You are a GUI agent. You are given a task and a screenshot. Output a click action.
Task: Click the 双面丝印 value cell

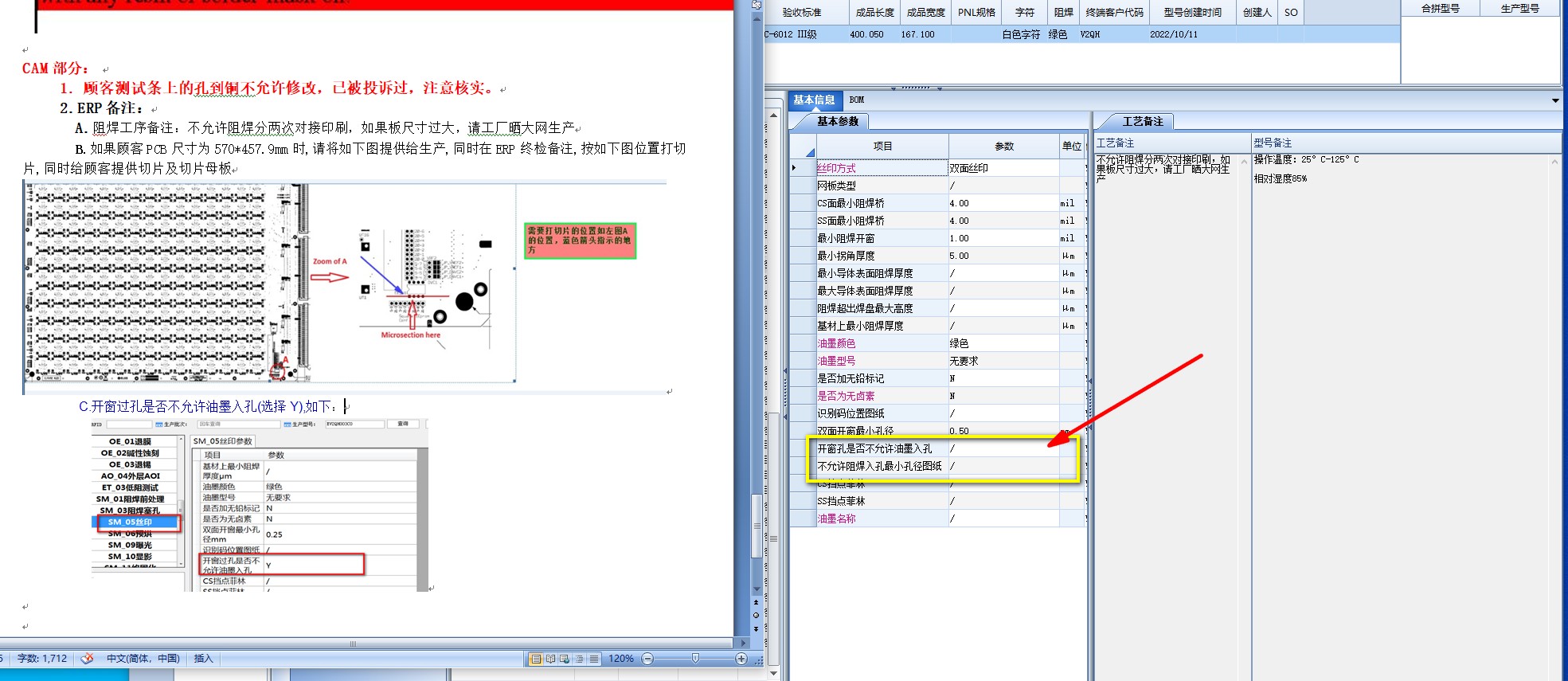1003,168
